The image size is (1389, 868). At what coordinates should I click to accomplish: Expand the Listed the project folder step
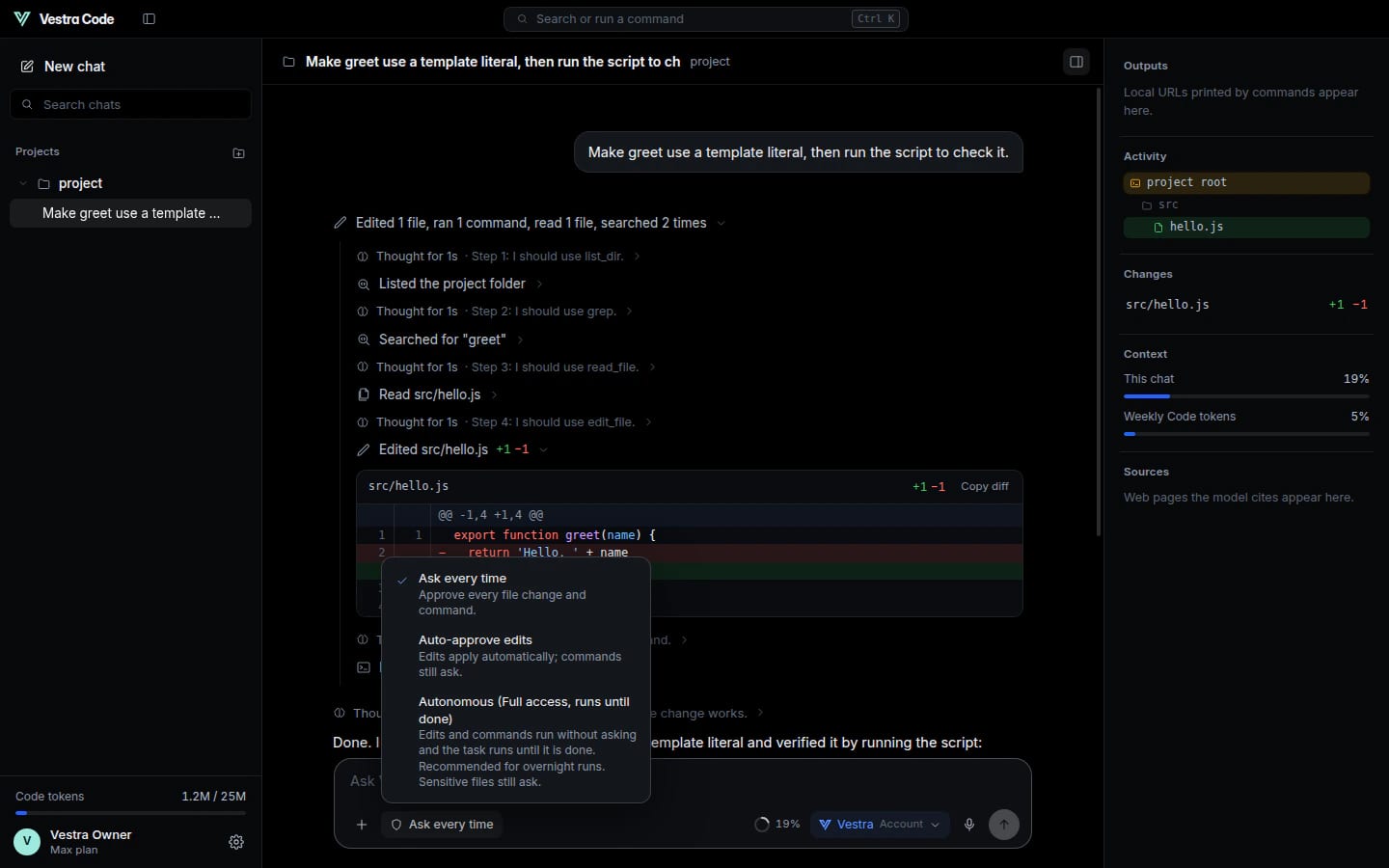coord(450,284)
